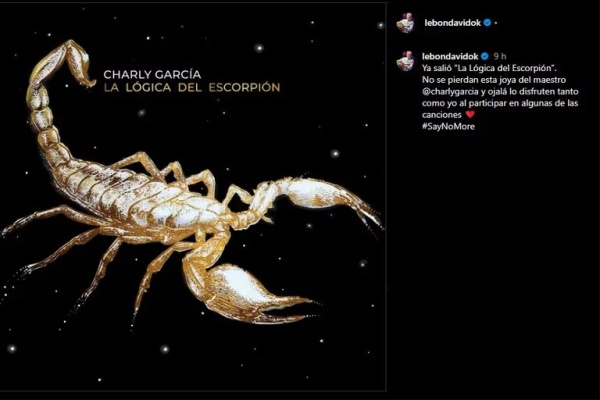Screen dimensions: 600x400
Task: Click the 'CHARLY GARCÍA' text on cover
Action: [152, 74]
